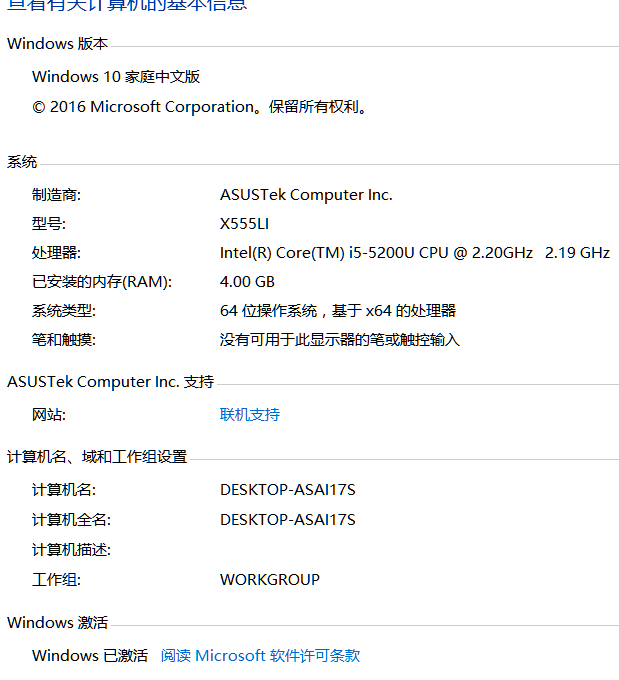The image size is (619, 680).
Task: Click the 已安装的内存(RAM): label
Action: coord(102,281)
